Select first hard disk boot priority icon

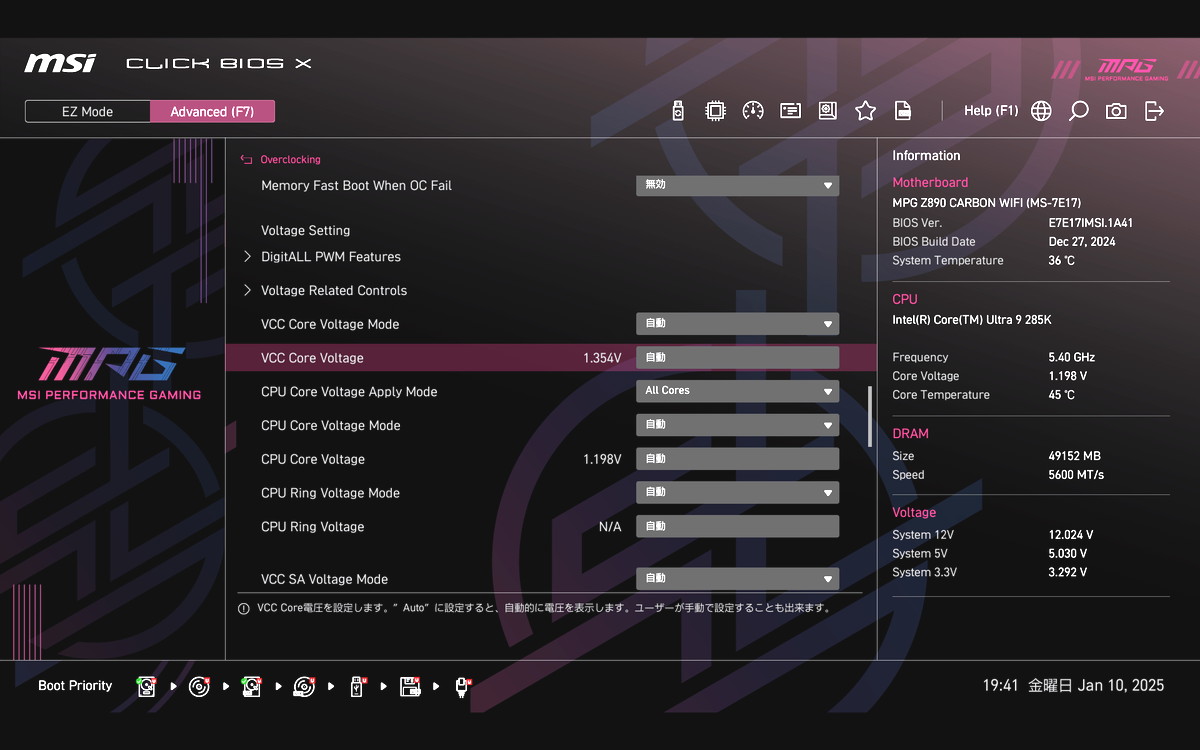click(x=147, y=687)
